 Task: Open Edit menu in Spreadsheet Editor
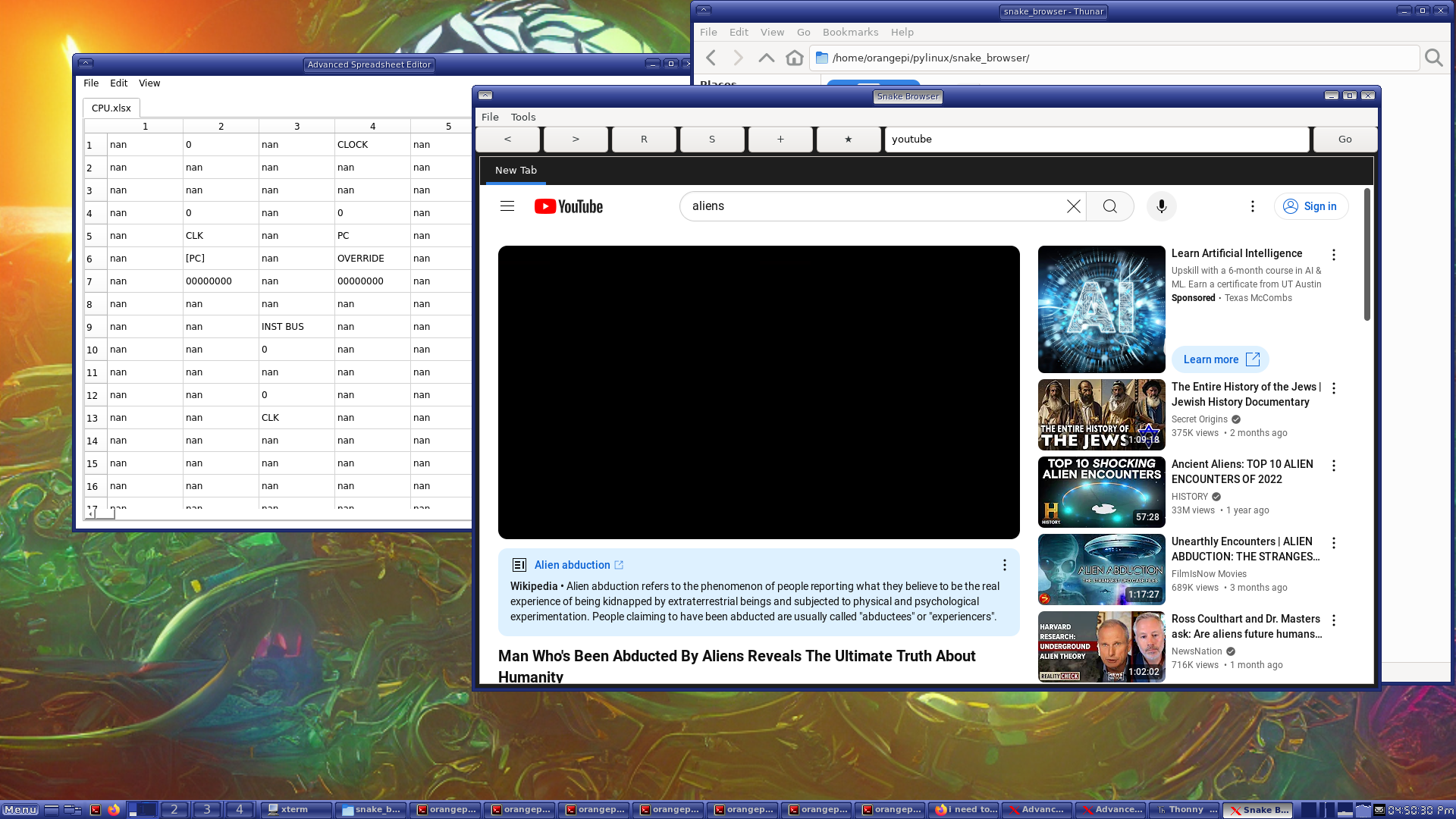[x=118, y=83]
